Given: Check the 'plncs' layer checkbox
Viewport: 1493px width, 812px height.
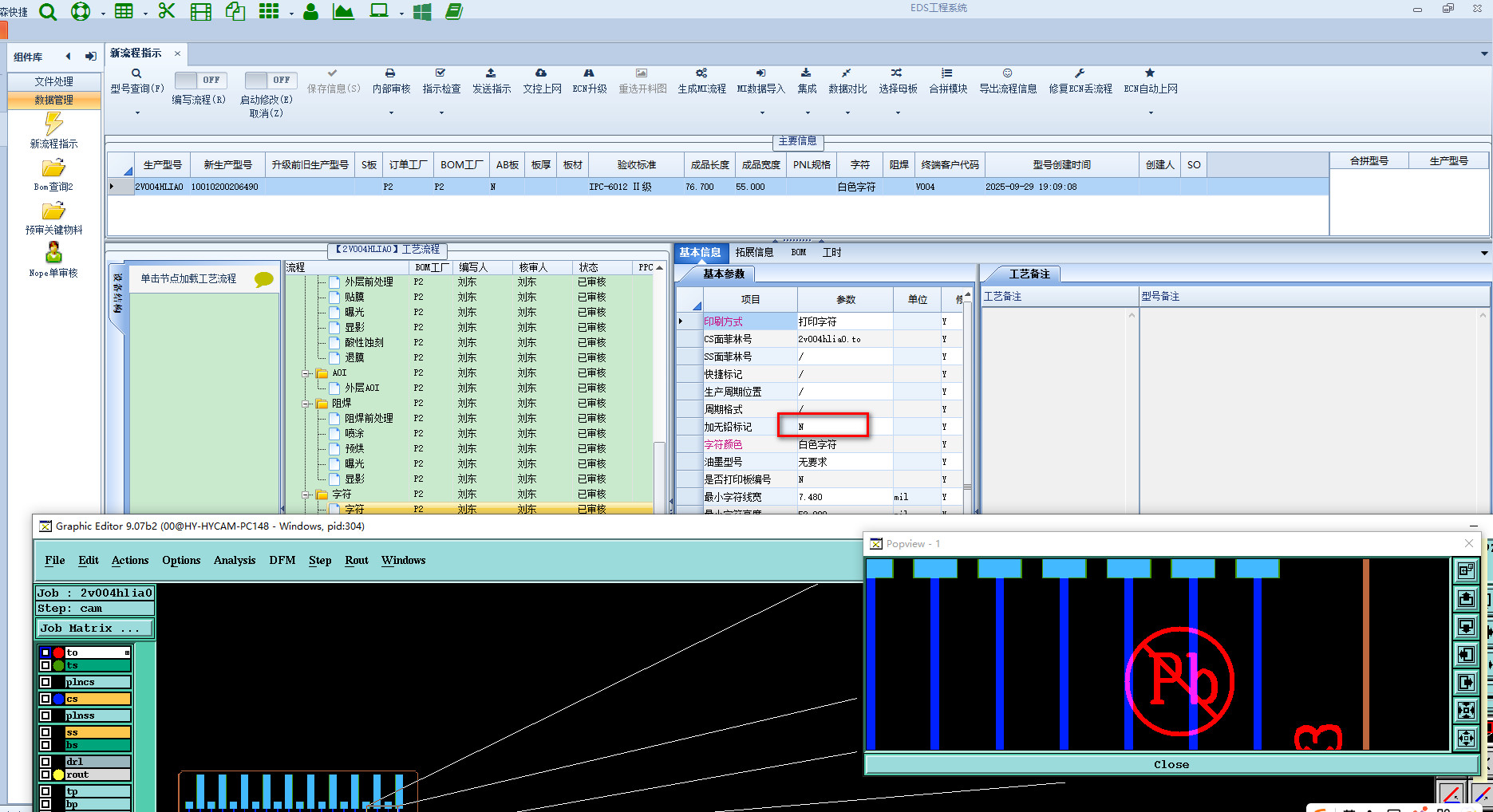Looking at the screenshot, I should point(45,682).
